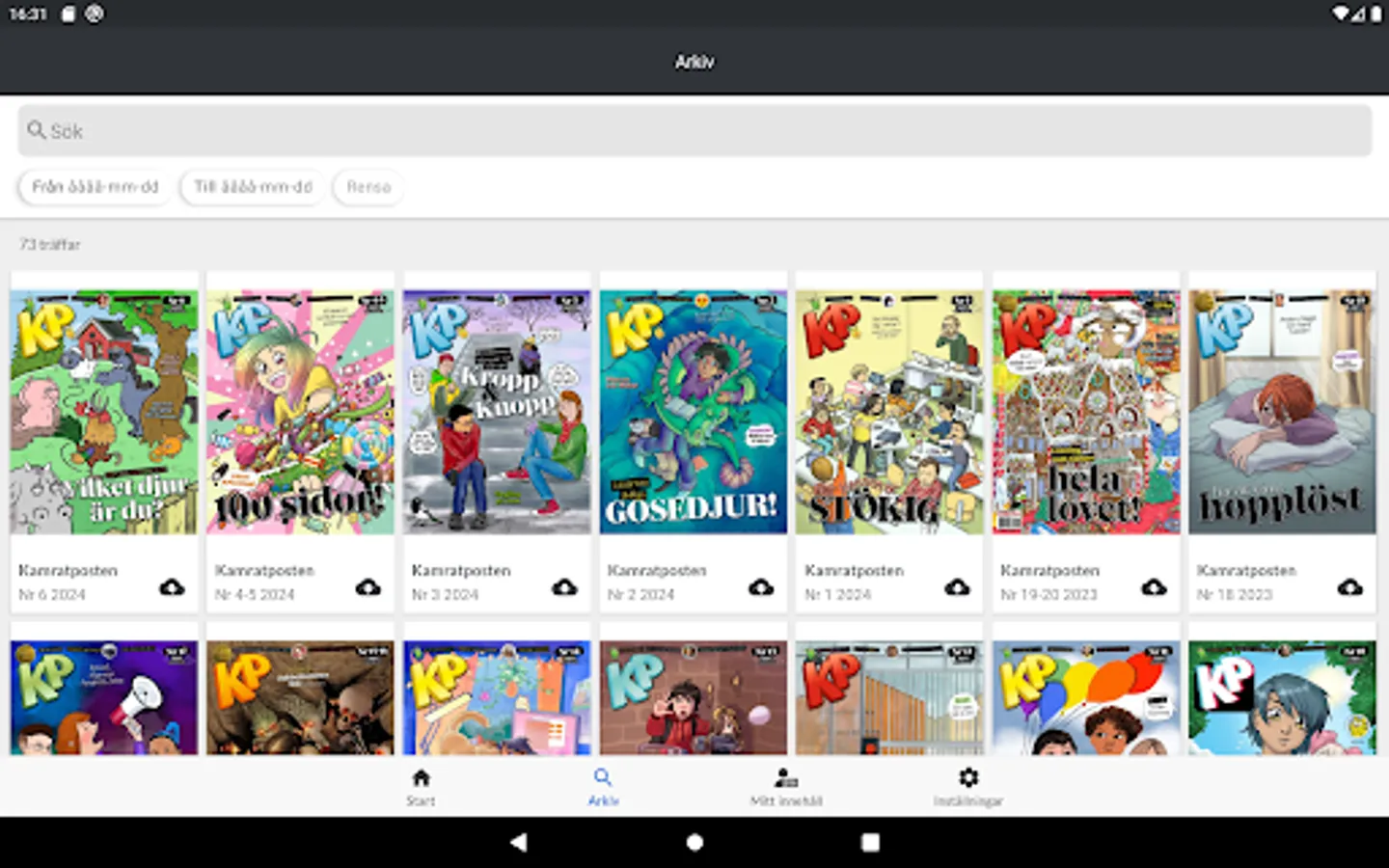Open the Gosedjur magazine cover
This screenshot has height=868, width=1389.
(x=693, y=410)
